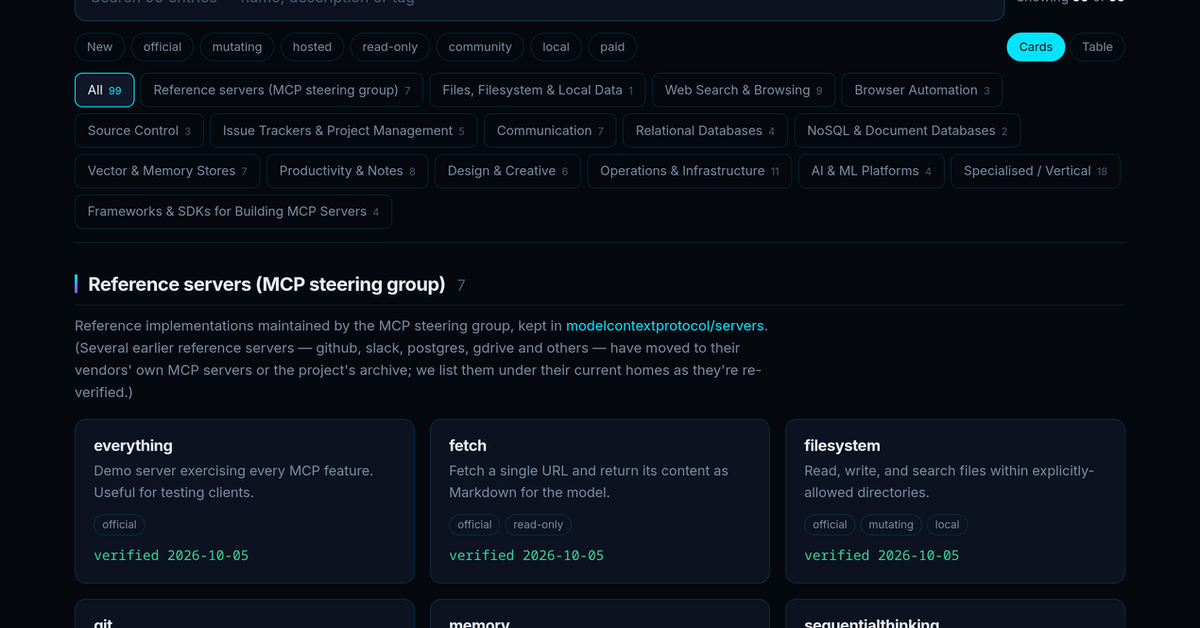Choose the Specialised / Vertical category
This screenshot has height=628, width=1200.
pos(1036,171)
